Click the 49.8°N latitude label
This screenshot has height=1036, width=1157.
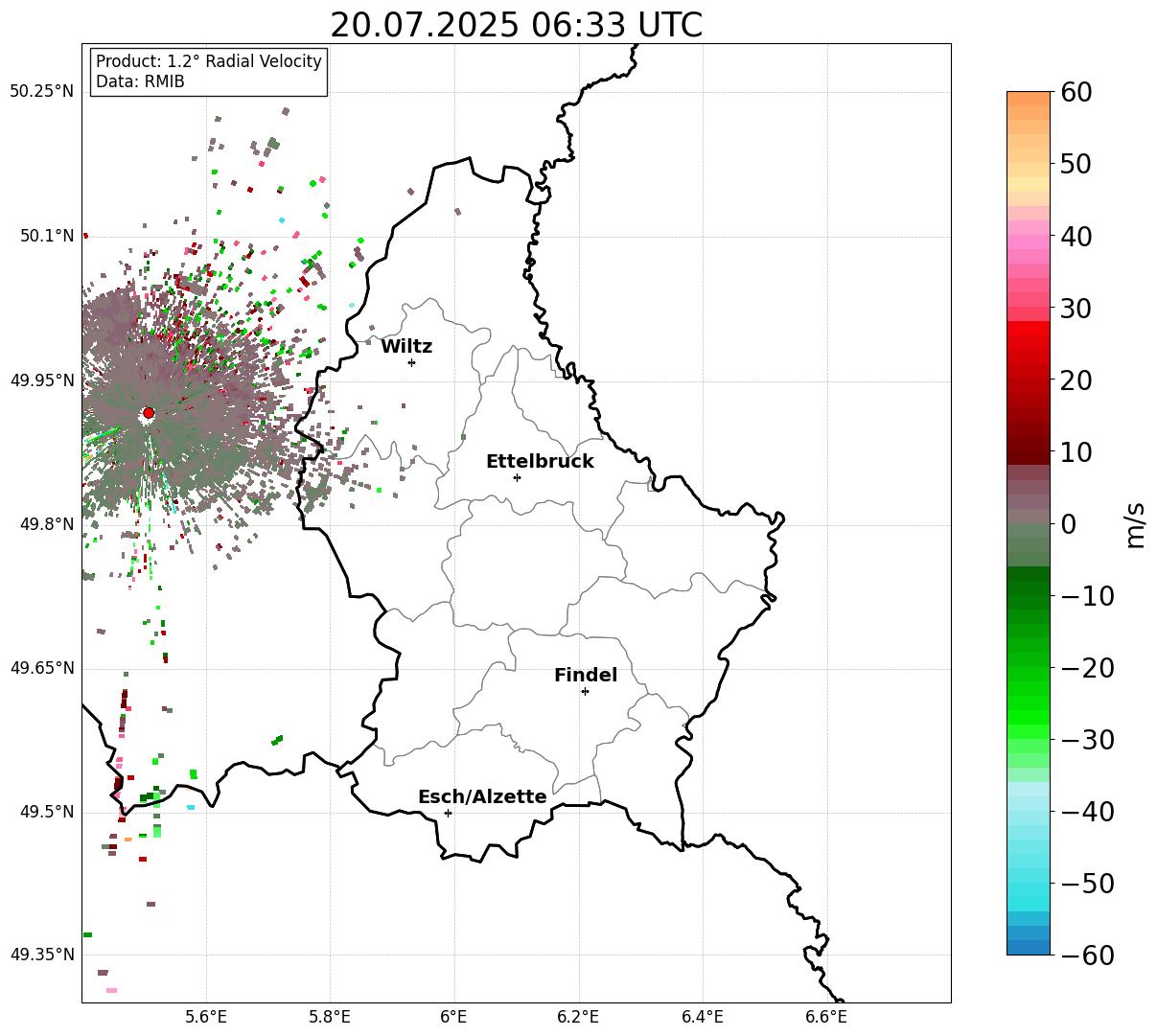[x=47, y=524]
